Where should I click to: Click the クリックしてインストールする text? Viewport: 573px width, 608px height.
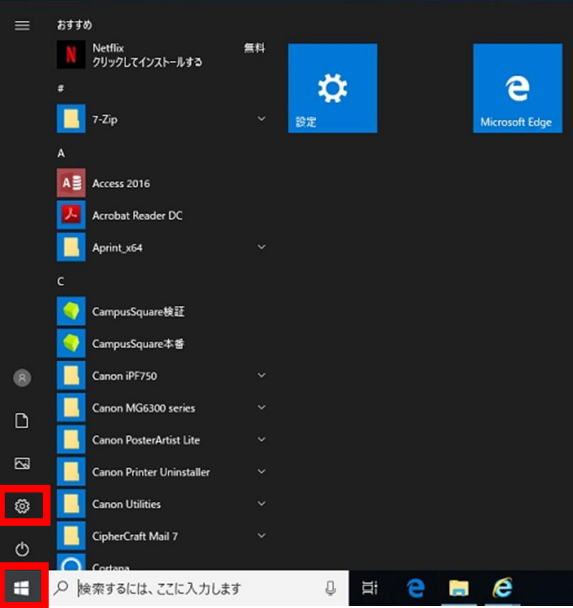point(147,62)
